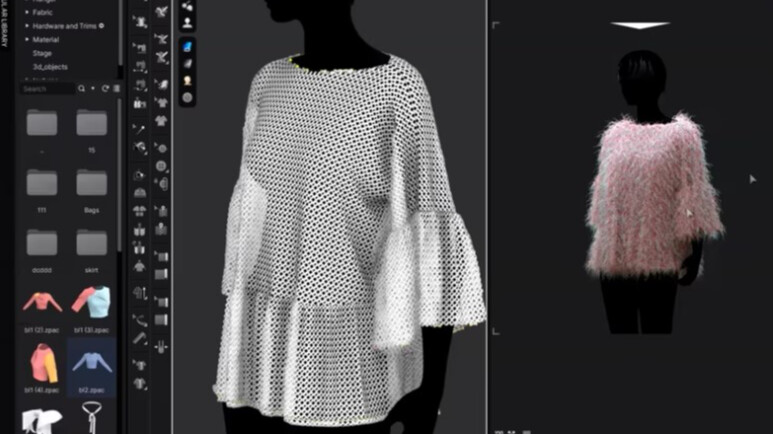
Task: Expand the Fabric tree node
Action: tap(27, 12)
